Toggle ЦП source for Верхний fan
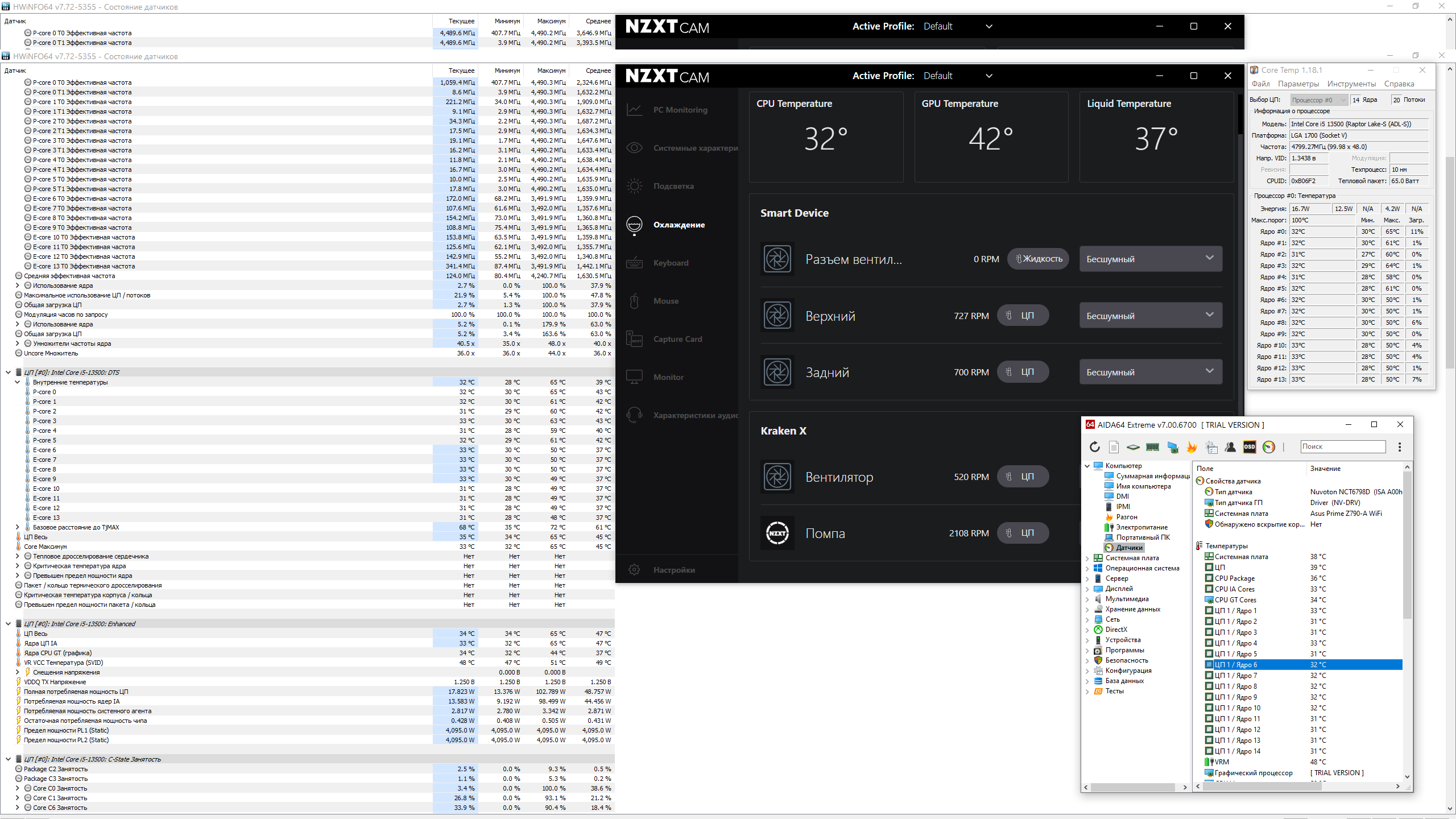The width and height of the screenshot is (1456, 819). point(1023,316)
